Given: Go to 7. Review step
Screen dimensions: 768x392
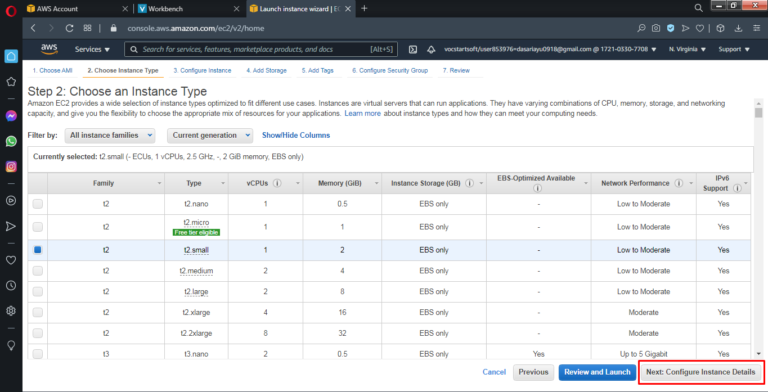Looking at the screenshot, I should (x=456, y=71).
